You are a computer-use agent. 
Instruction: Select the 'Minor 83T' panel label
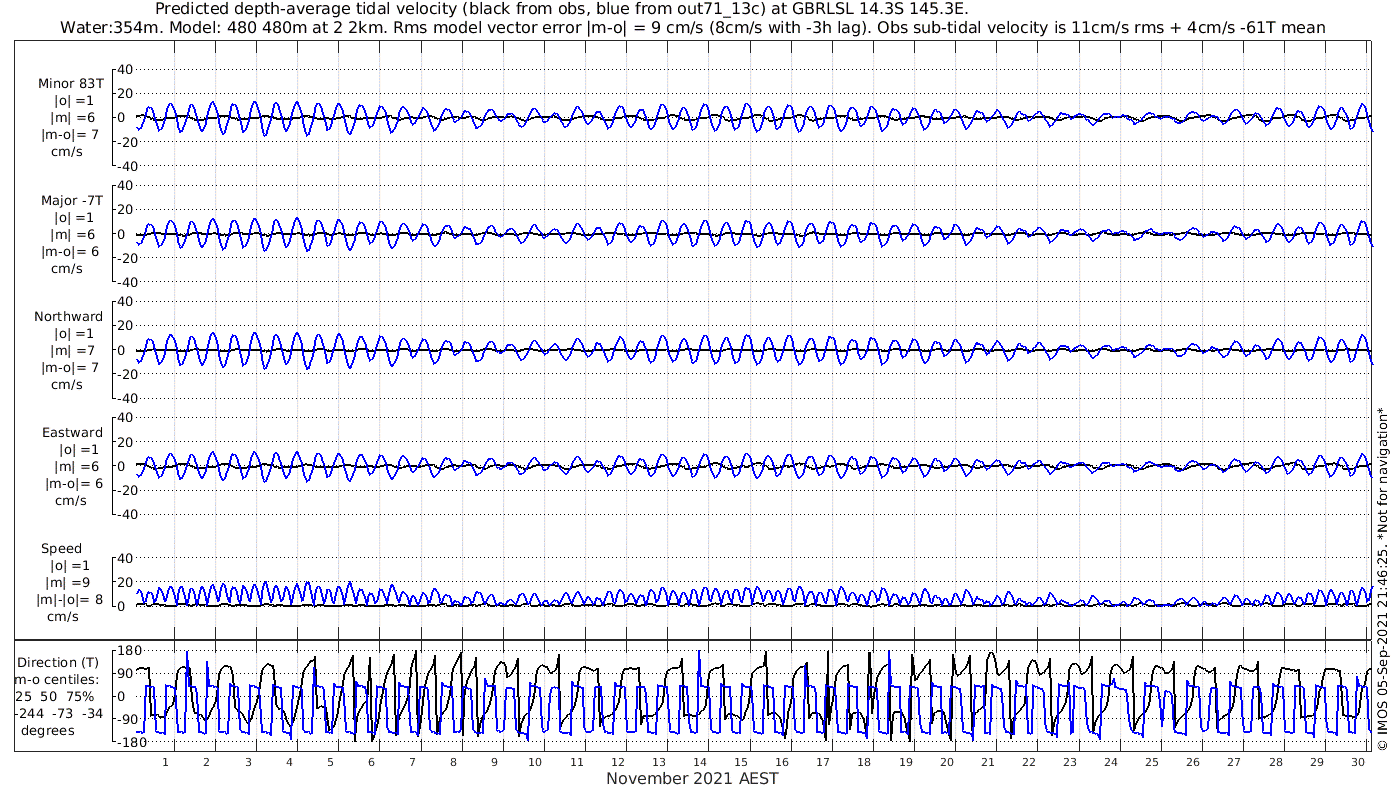coord(70,84)
